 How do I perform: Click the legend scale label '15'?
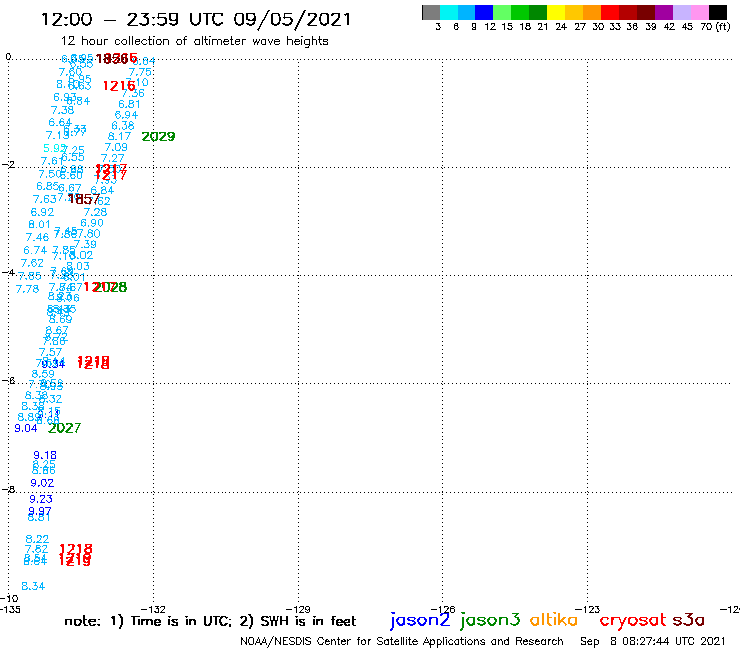point(507,26)
